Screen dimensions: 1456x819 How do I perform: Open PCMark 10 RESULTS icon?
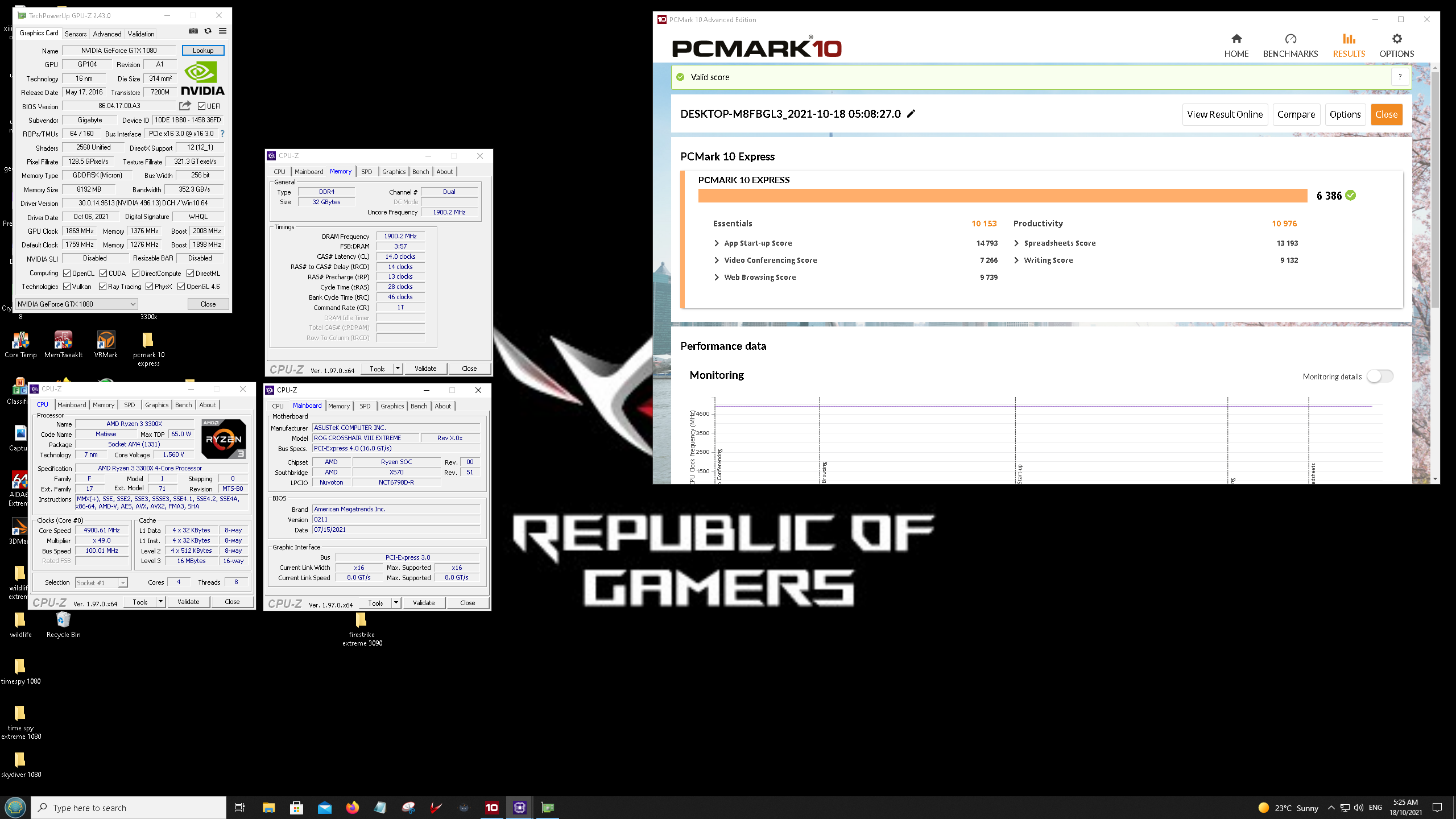click(x=1349, y=45)
